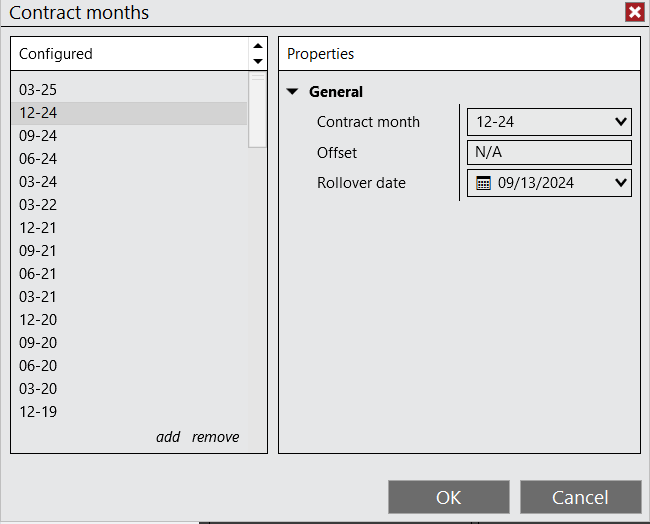This screenshot has height=524, width=650.
Task: Select contract month 06-24 in list
Action: point(38,159)
